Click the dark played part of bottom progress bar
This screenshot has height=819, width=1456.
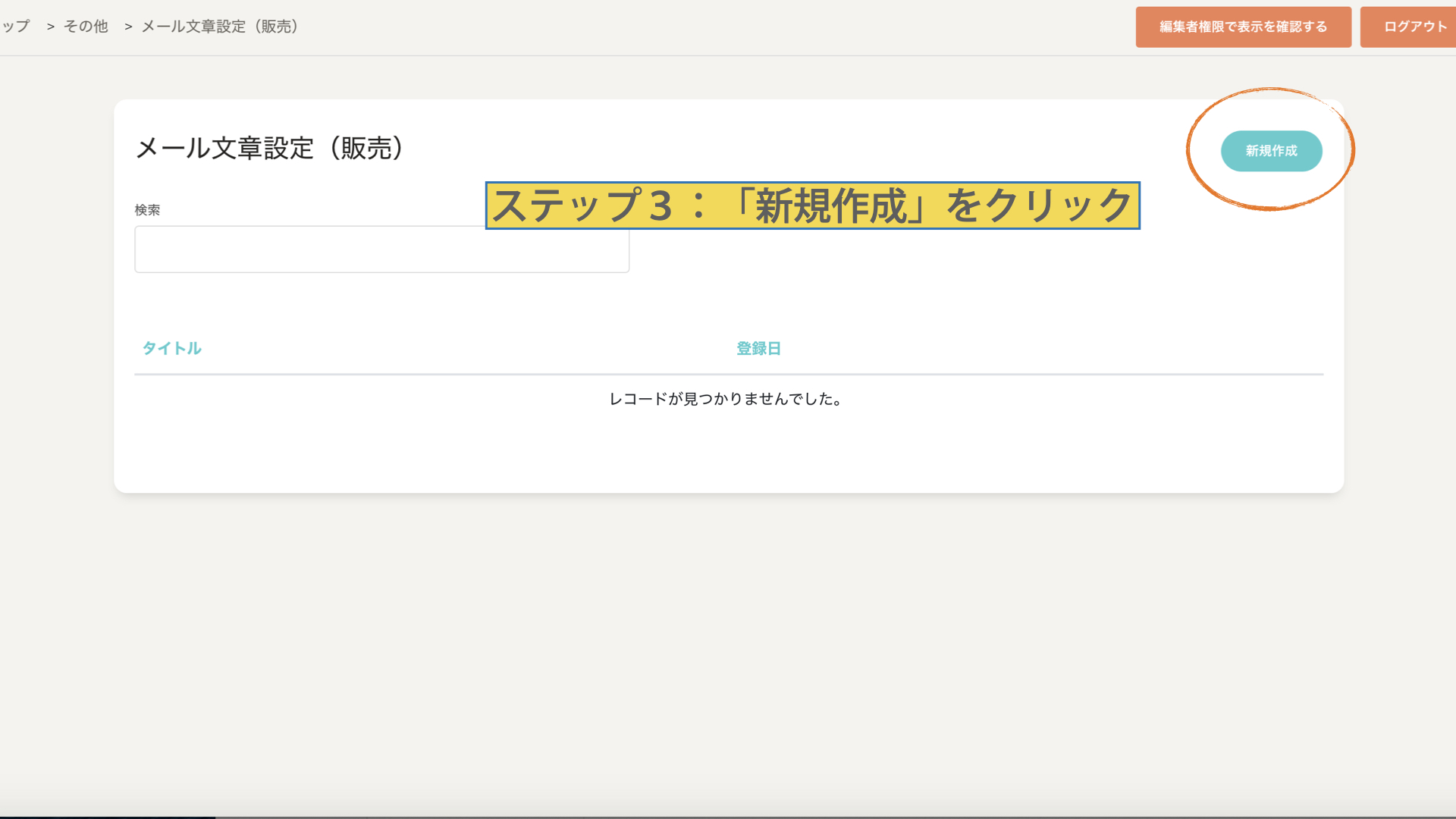[106, 817]
